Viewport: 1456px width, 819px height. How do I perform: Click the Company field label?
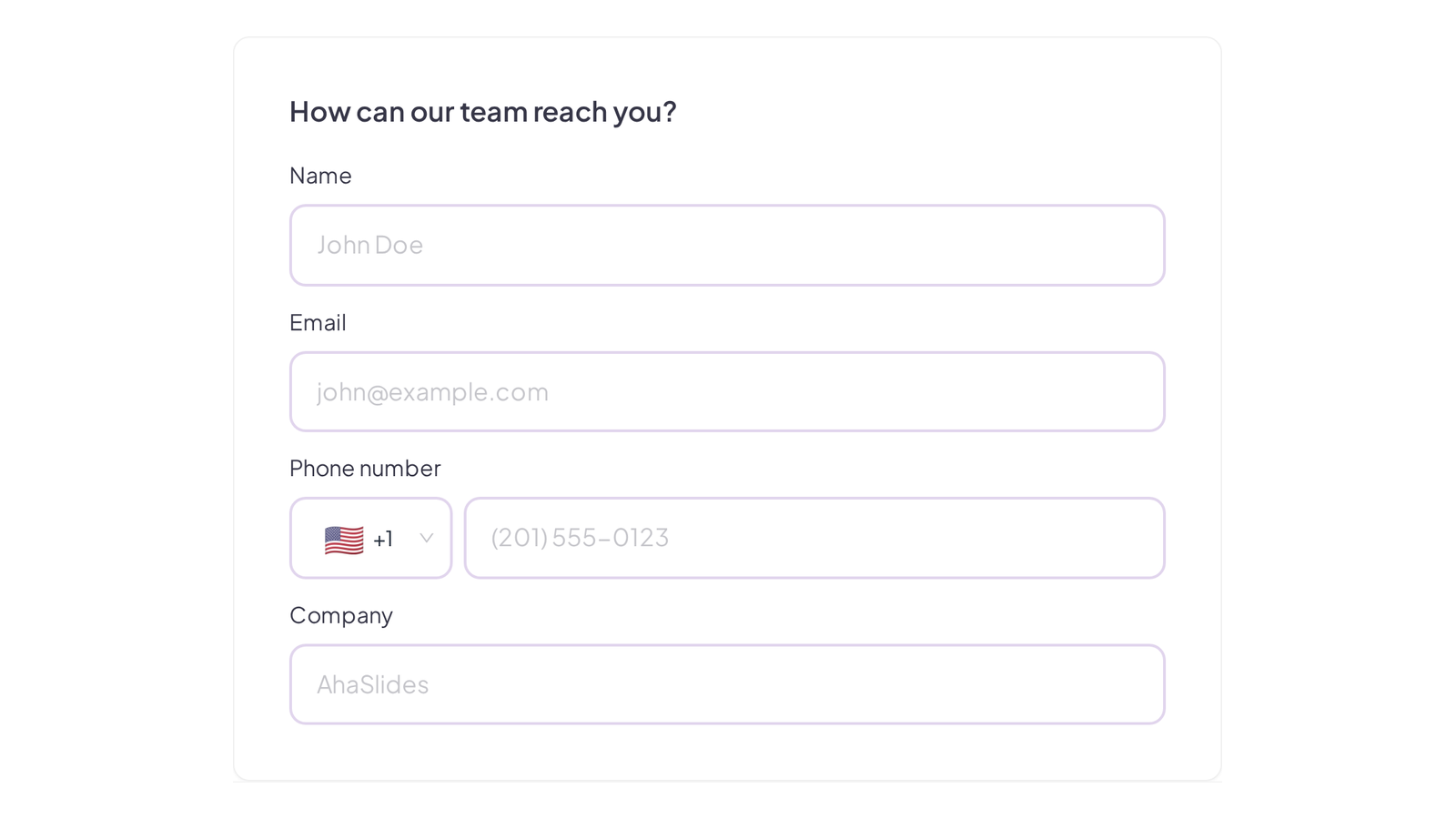[341, 616]
